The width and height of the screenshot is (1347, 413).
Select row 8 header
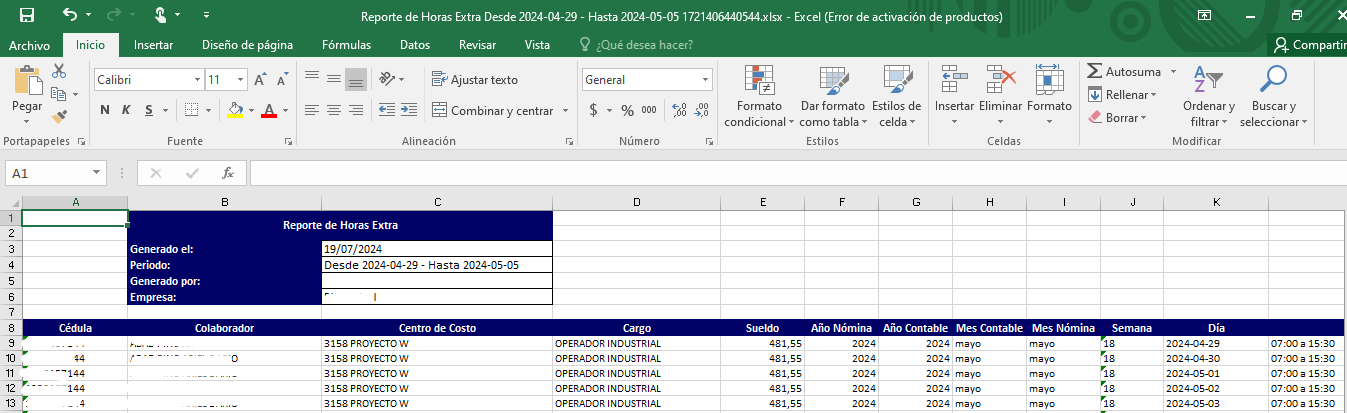click(x=10, y=328)
